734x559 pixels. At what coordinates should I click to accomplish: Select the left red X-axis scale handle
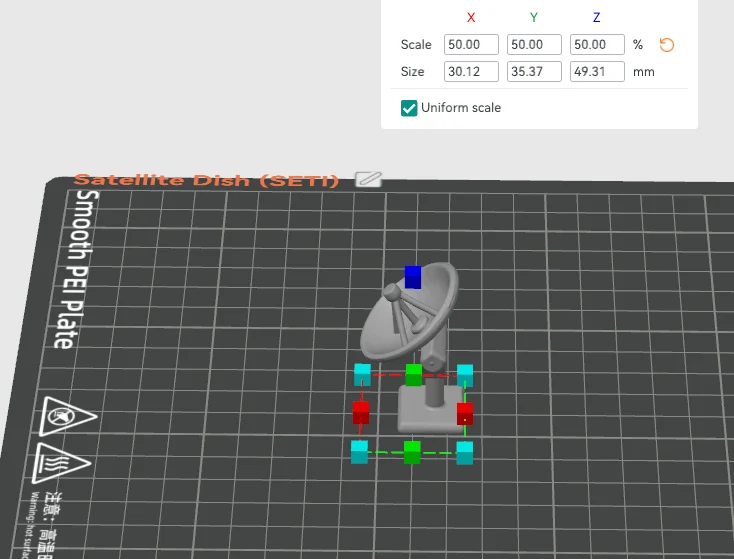click(x=361, y=413)
